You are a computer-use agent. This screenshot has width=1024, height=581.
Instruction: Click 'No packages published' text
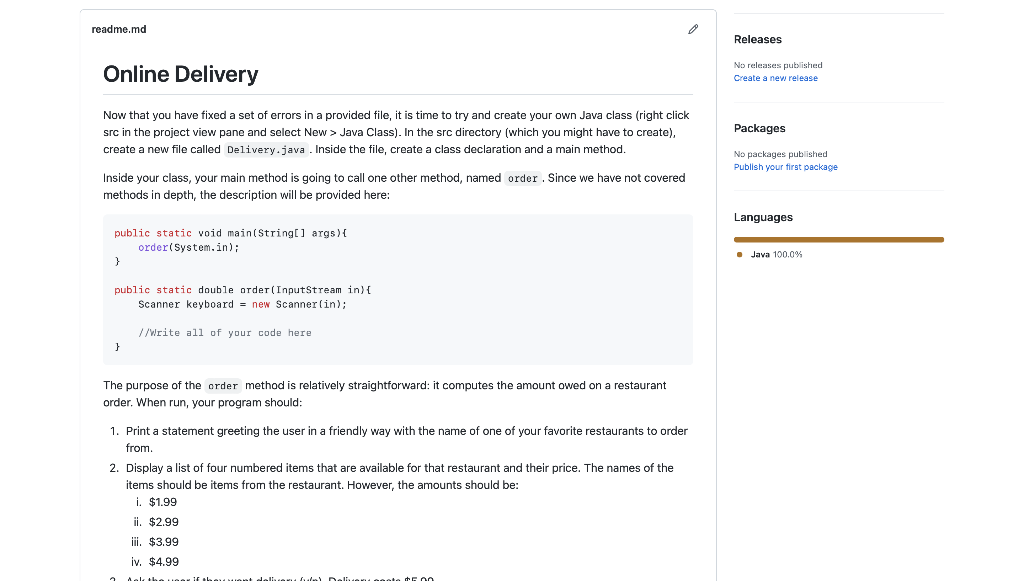[780, 154]
